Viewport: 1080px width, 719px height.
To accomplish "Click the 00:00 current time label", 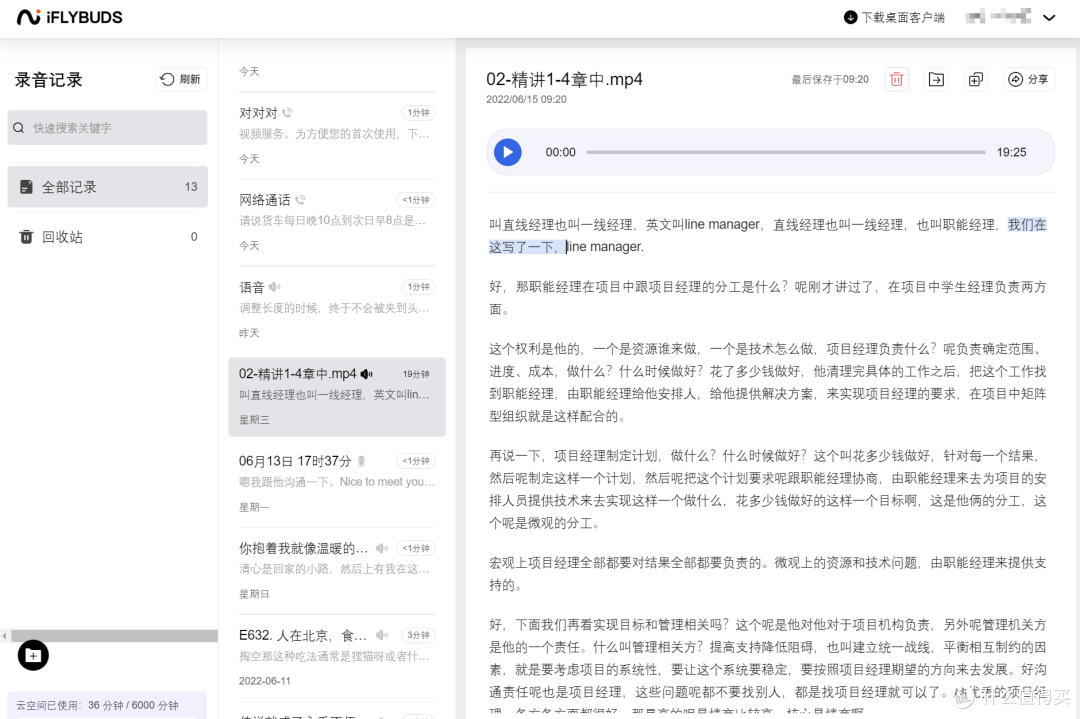I will [x=561, y=152].
